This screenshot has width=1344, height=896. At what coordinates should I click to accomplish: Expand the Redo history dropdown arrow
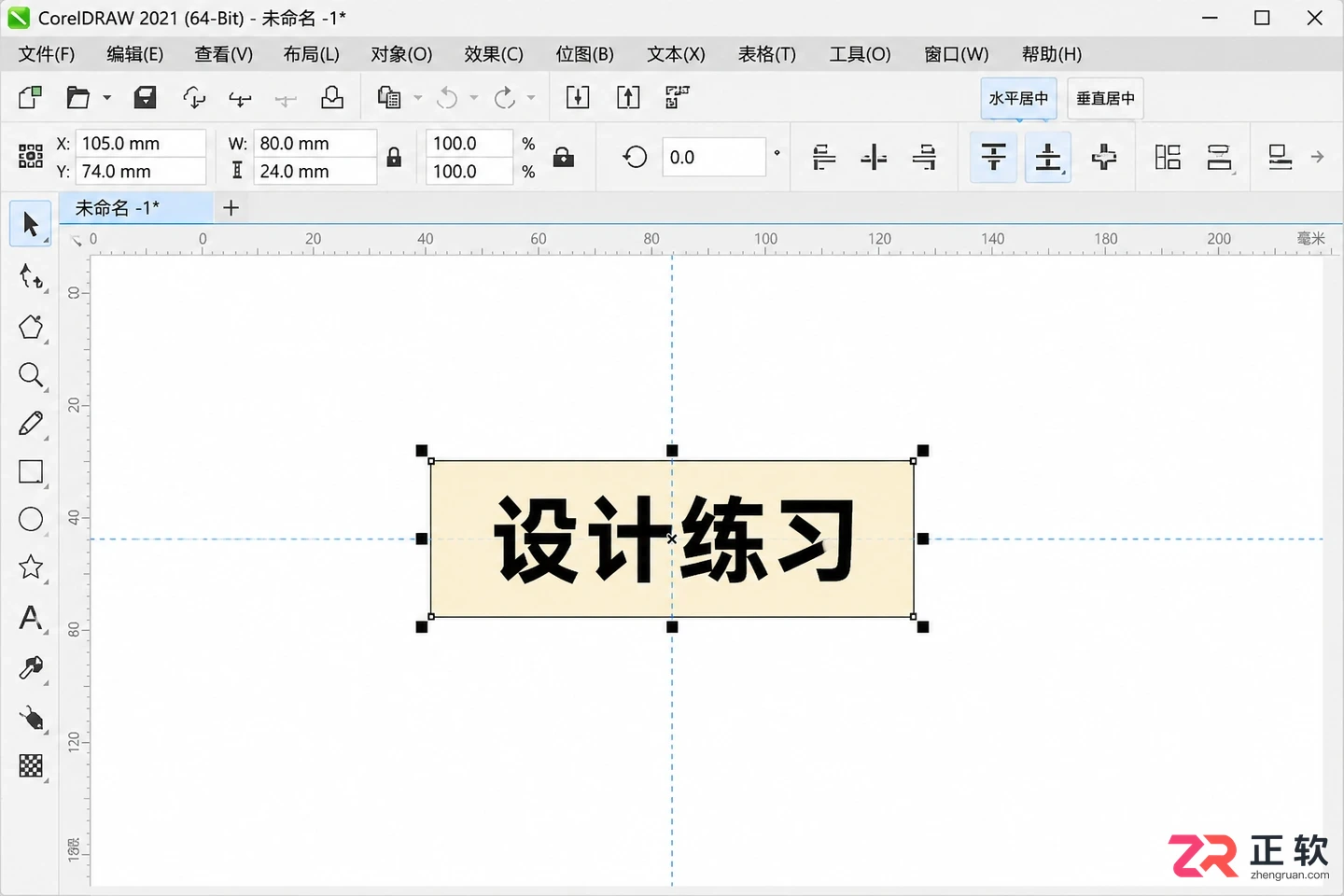[x=531, y=97]
